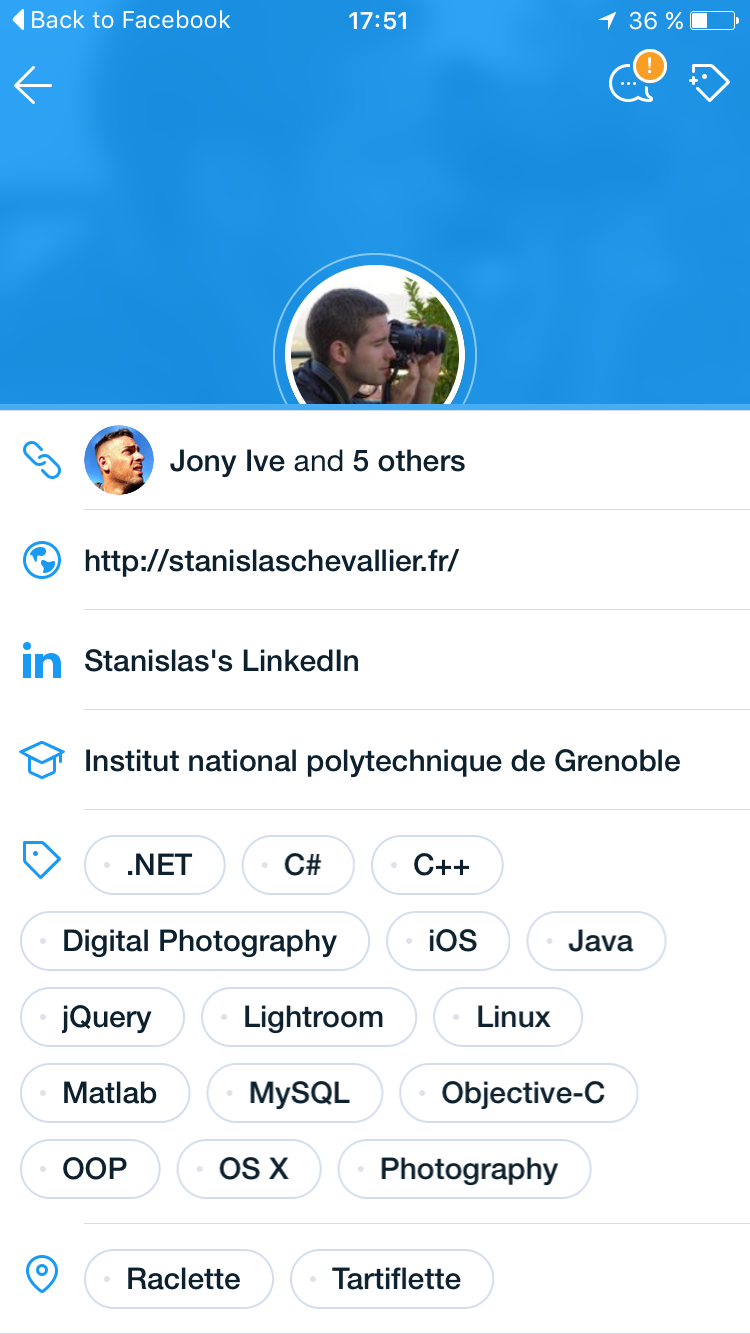This screenshot has width=750, height=1334.
Task: Toggle the Digital Photography tag
Action: tap(195, 941)
